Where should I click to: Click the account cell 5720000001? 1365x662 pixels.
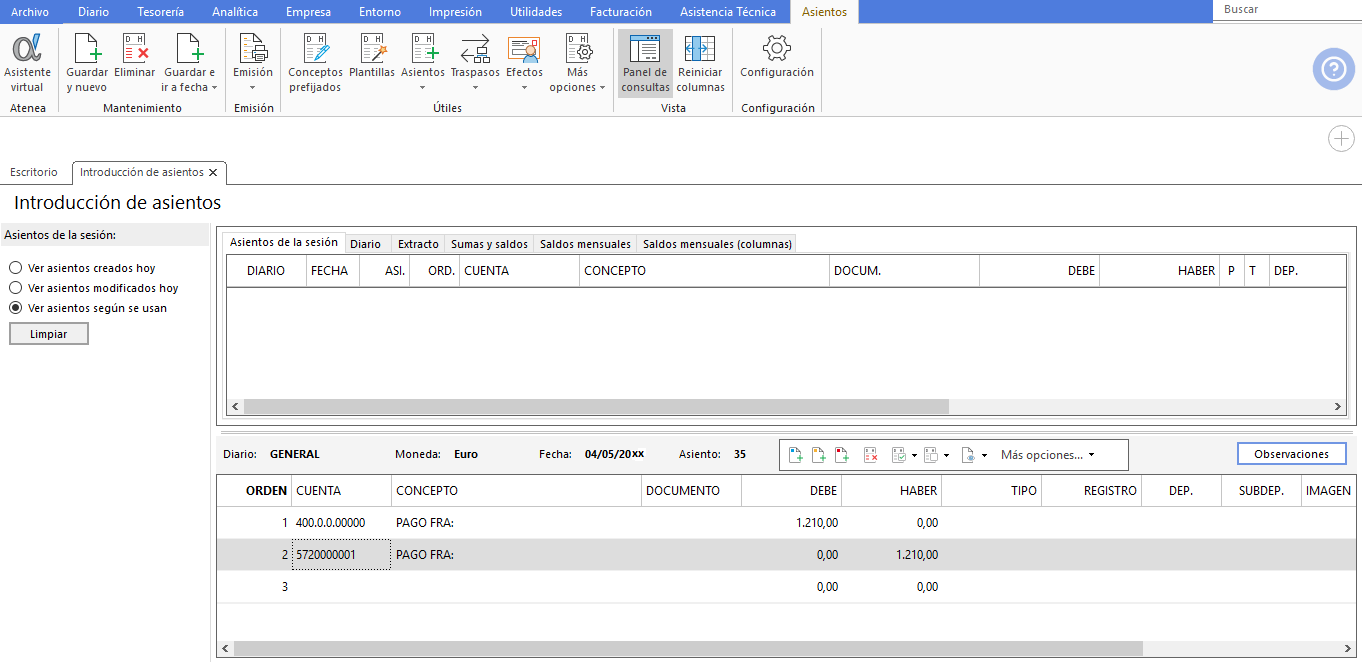[x=341, y=555]
